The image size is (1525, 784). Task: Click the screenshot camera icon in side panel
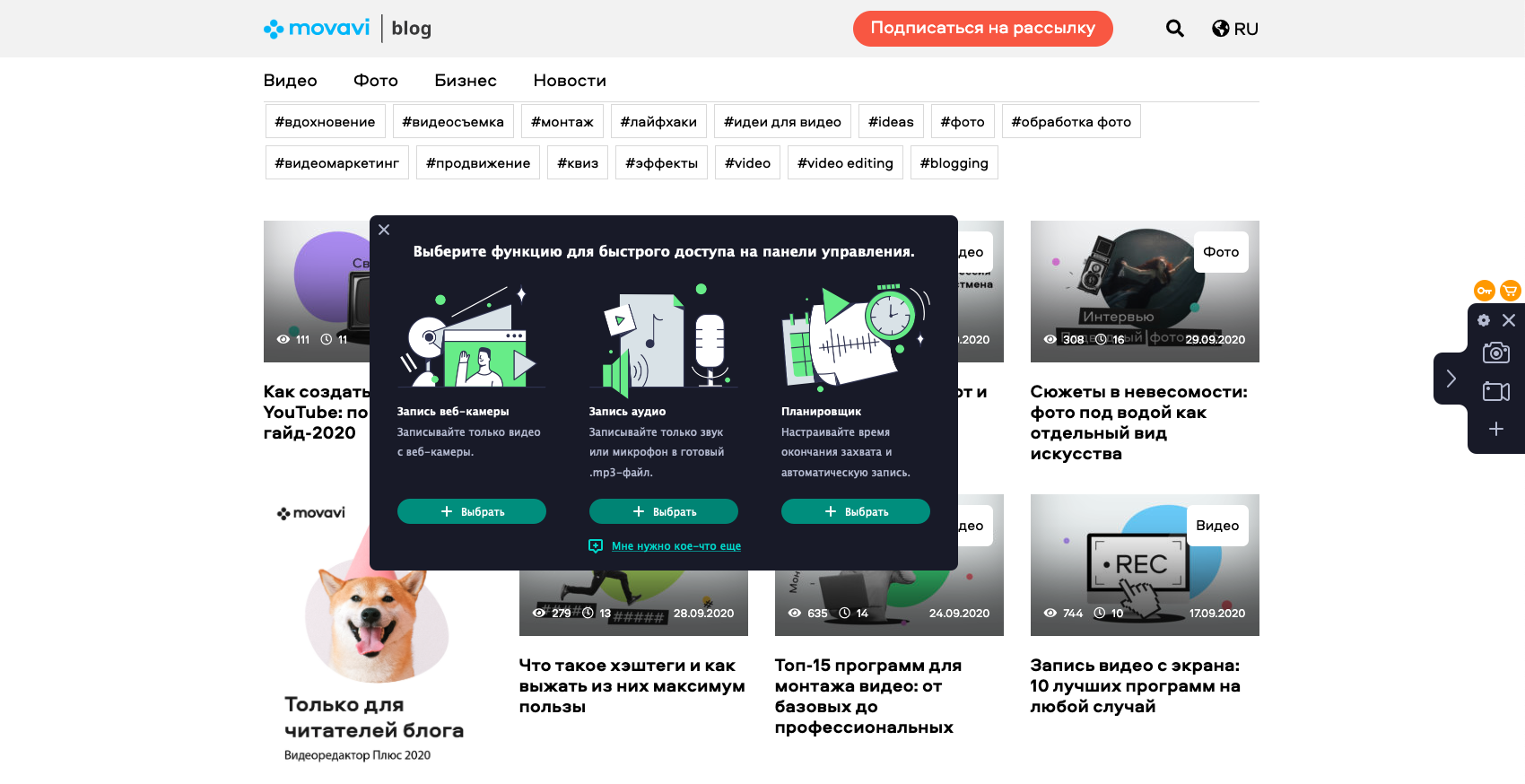click(1495, 353)
